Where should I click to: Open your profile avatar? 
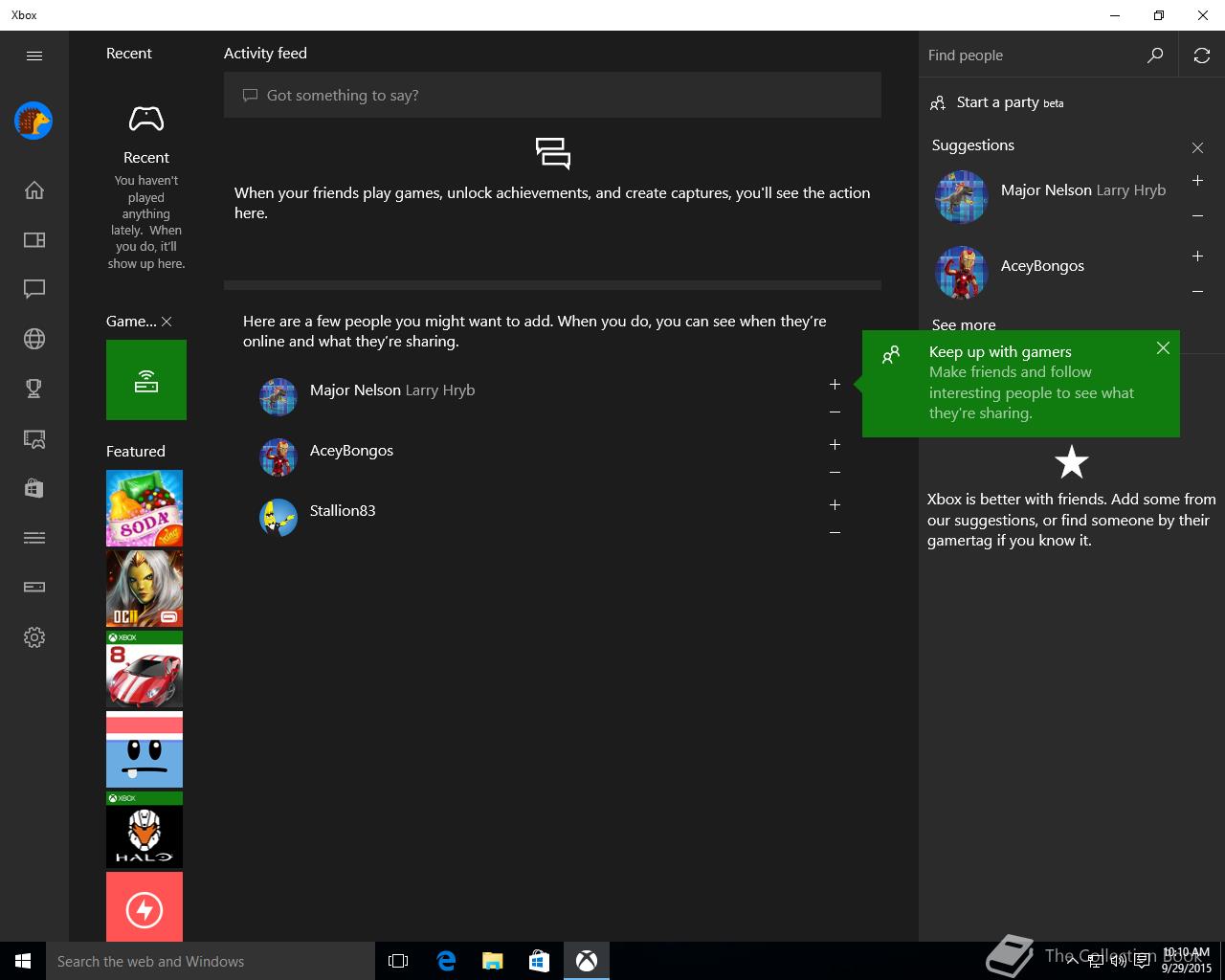pyautogui.click(x=33, y=121)
